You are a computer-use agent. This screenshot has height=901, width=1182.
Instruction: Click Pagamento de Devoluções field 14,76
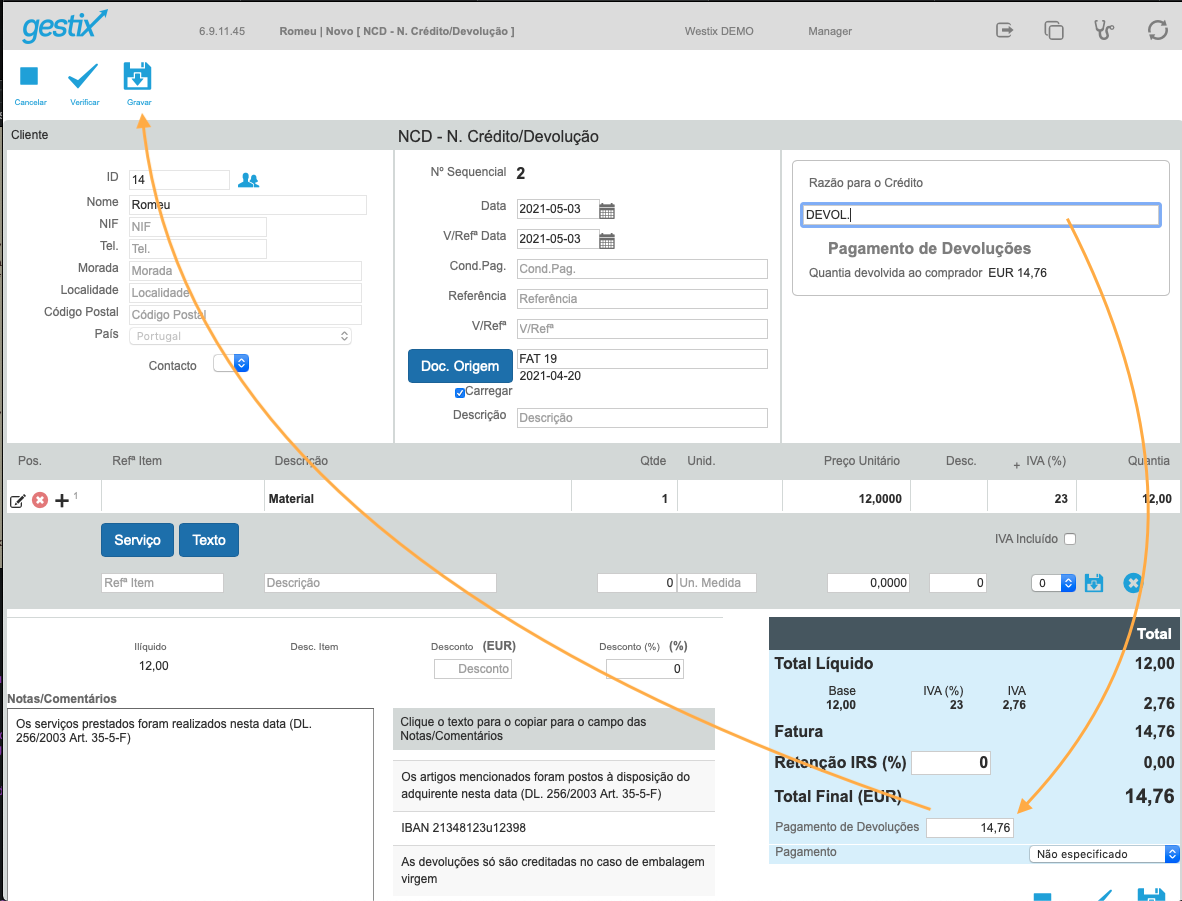click(x=969, y=827)
